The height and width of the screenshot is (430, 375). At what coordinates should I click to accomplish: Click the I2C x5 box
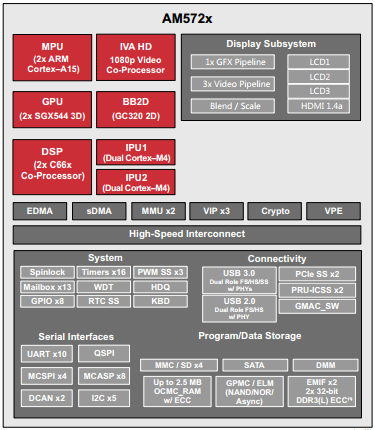[x=104, y=398]
